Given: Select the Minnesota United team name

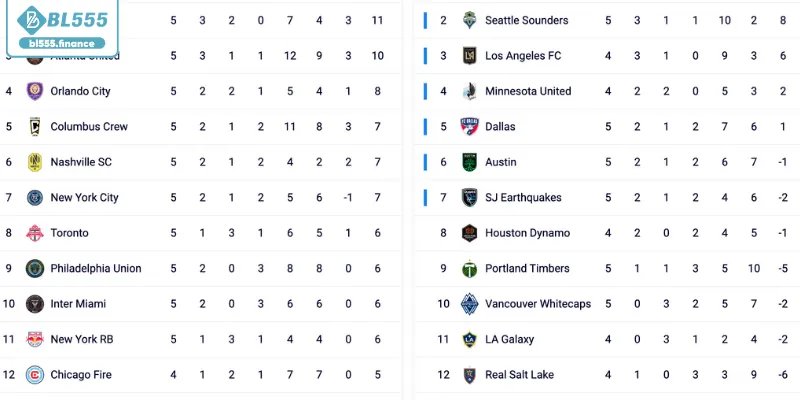Looking at the screenshot, I should [x=528, y=91].
